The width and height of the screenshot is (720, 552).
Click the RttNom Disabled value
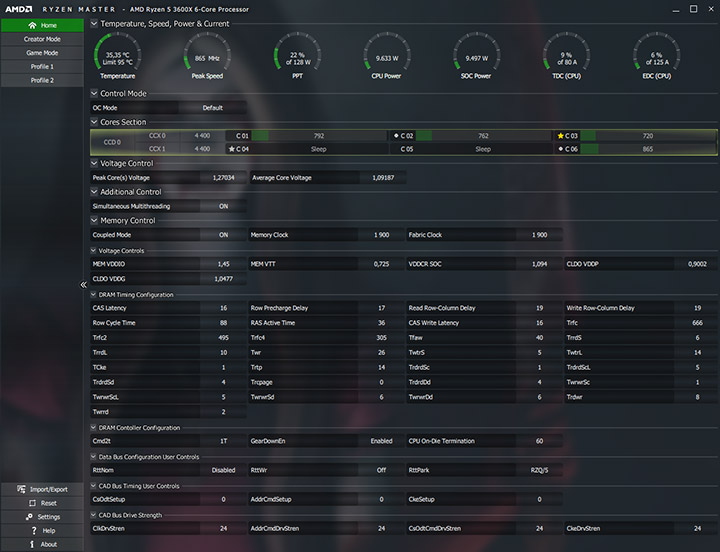(223, 470)
